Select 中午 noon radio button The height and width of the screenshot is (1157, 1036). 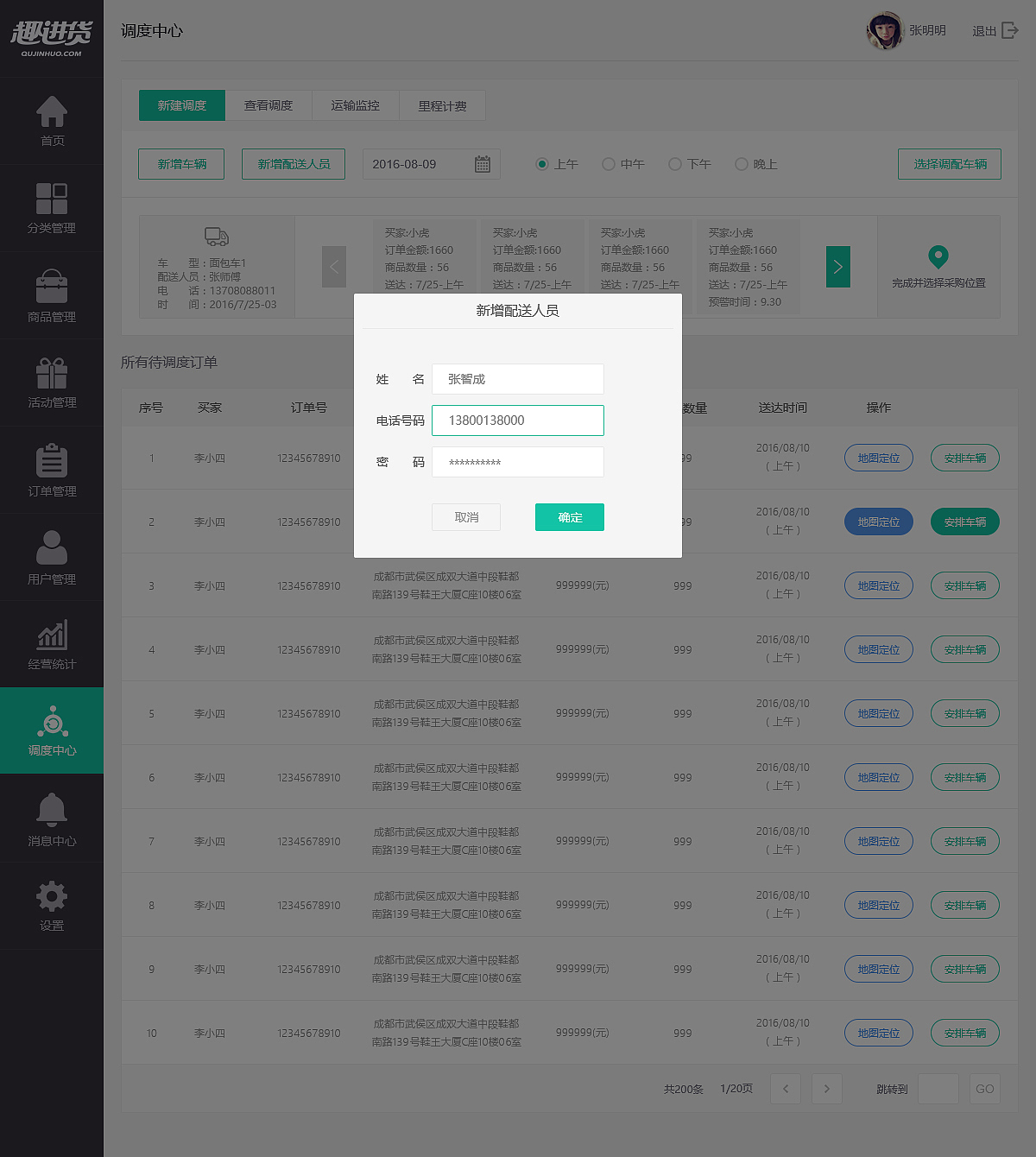click(x=609, y=164)
